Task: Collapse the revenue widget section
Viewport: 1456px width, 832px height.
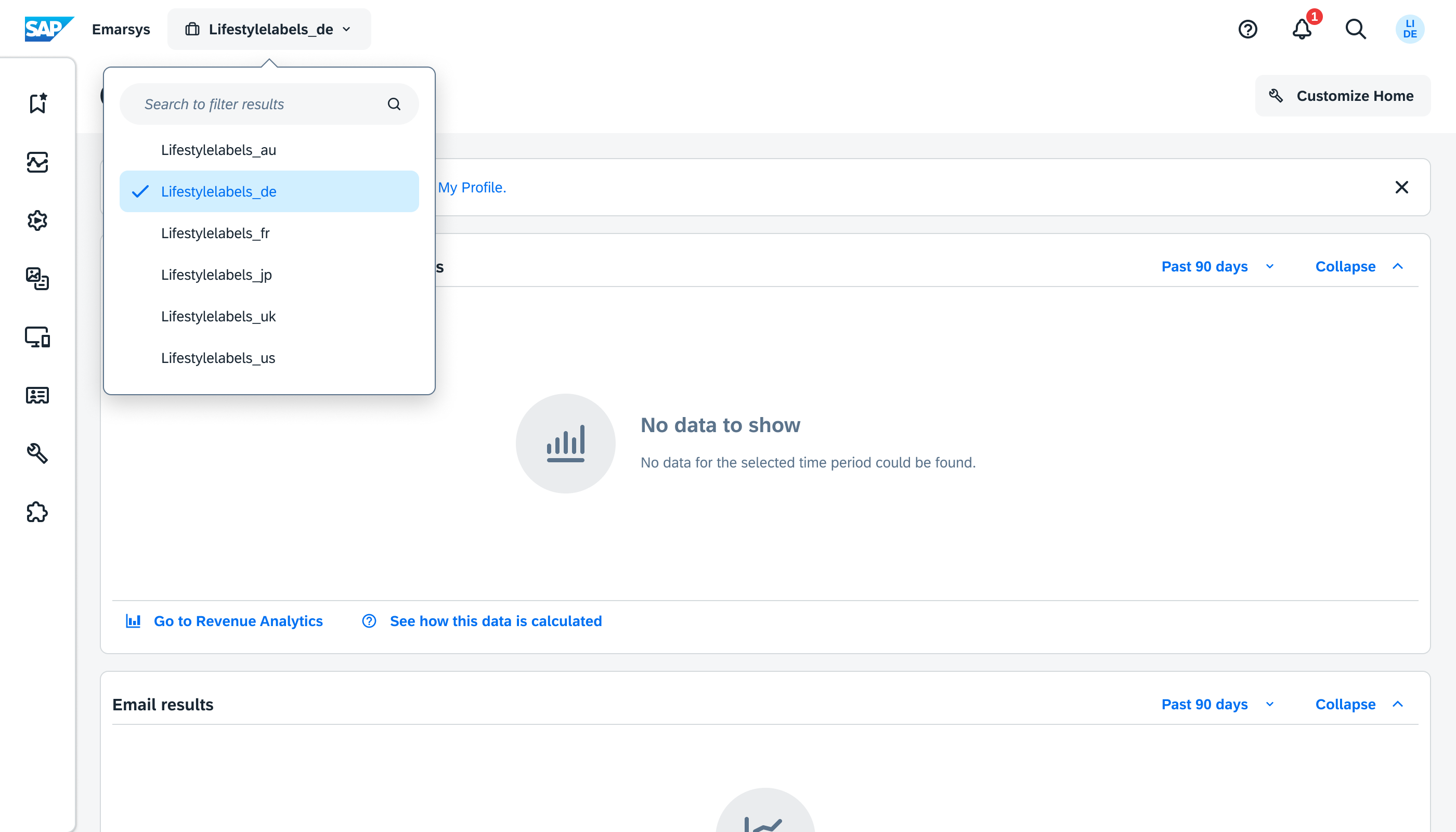Action: point(1359,267)
